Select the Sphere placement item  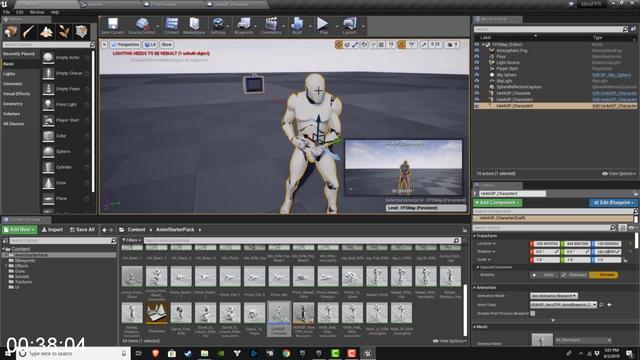(66, 151)
